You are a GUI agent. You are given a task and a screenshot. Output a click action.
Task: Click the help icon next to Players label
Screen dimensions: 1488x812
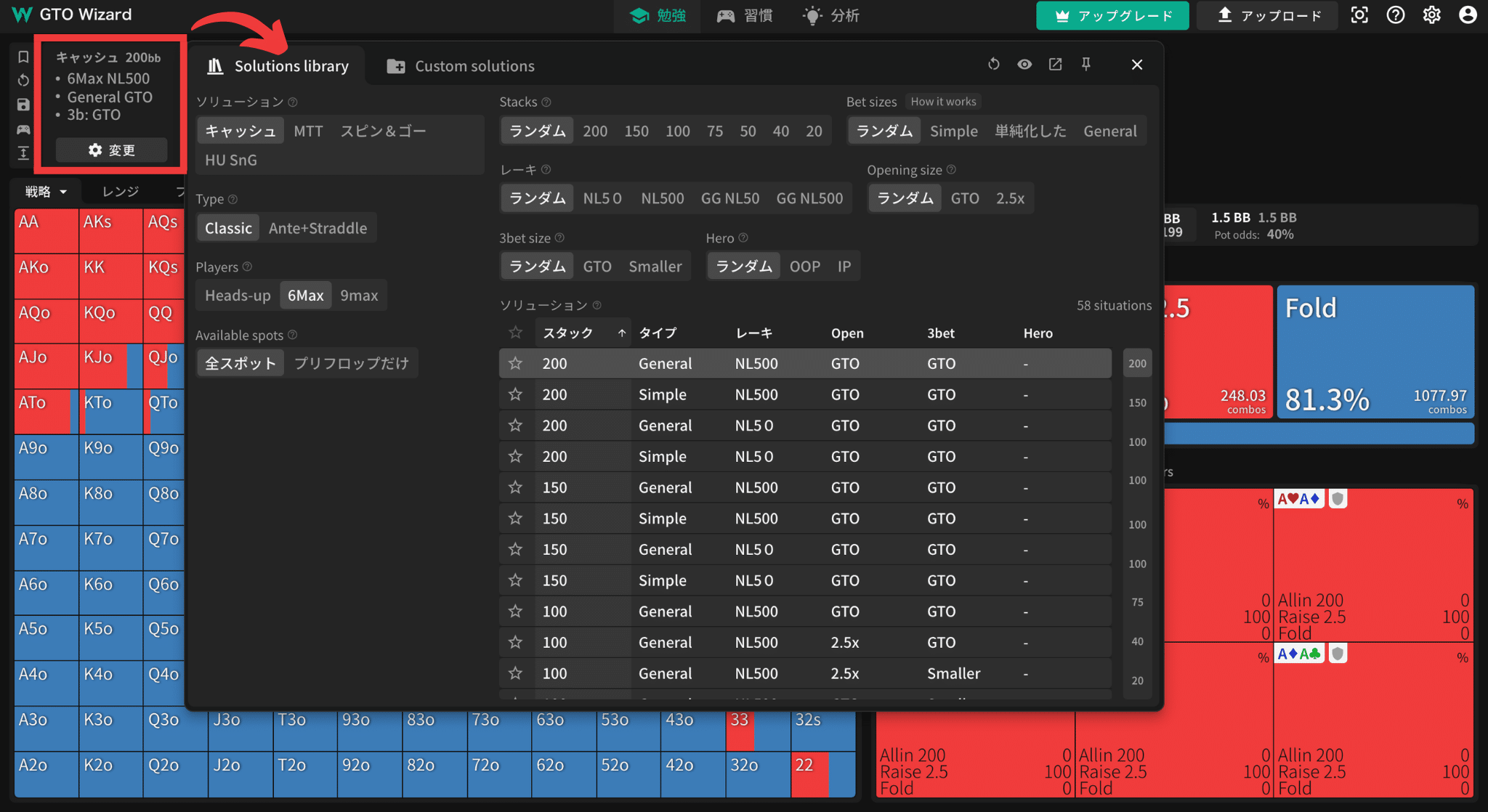point(247,267)
